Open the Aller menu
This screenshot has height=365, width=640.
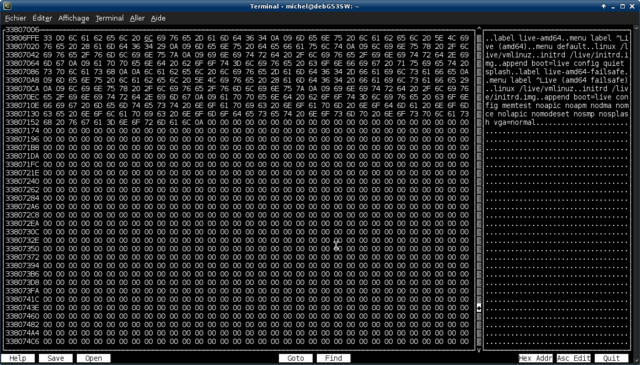pyautogui.click(x=137, y=18)
